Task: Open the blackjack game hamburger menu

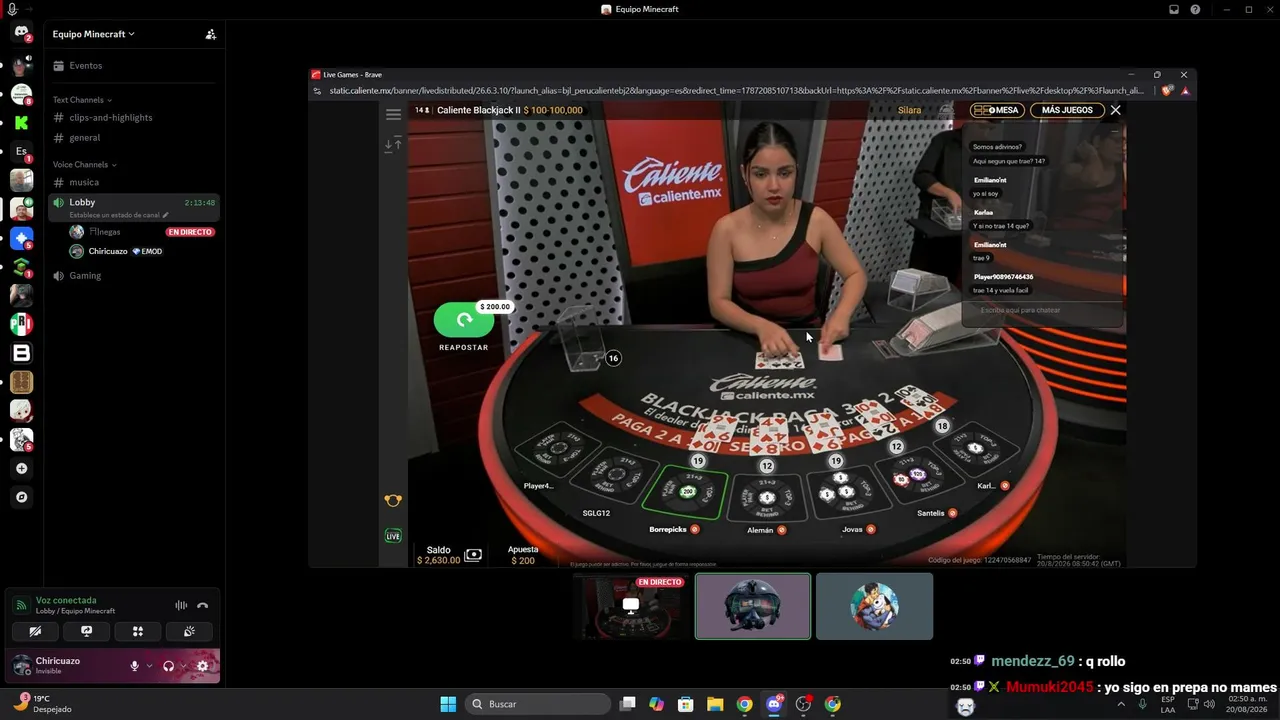Action: coord(393,114)
